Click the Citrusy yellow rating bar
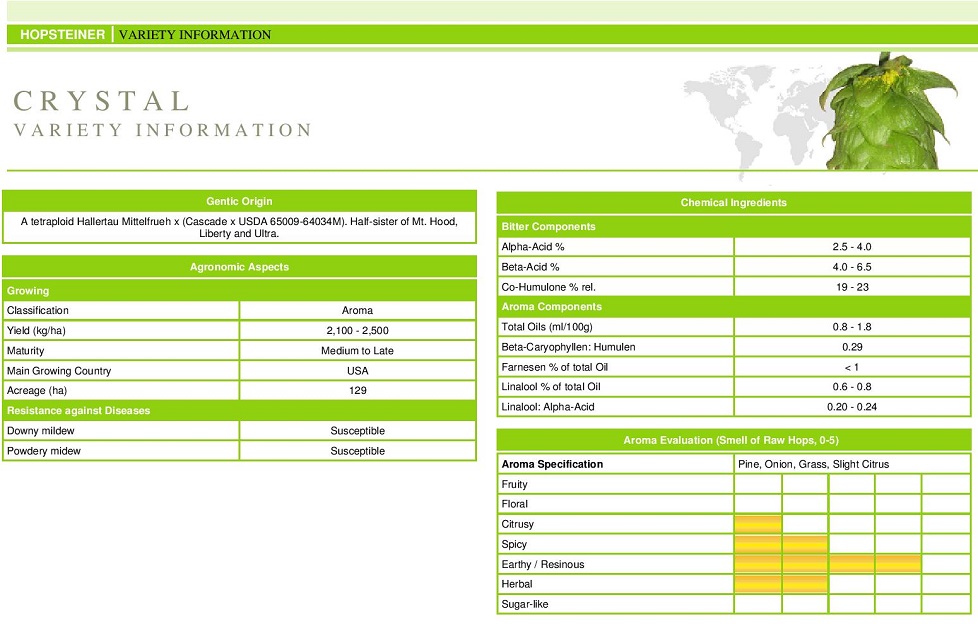978x624 pixels. click(x=758, y=524)
